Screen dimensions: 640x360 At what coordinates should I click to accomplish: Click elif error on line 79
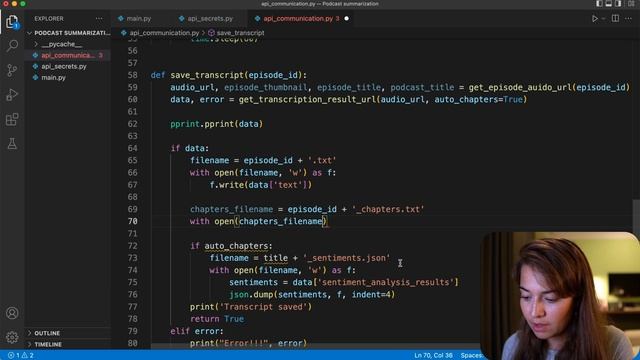click(x=197, y=331)
